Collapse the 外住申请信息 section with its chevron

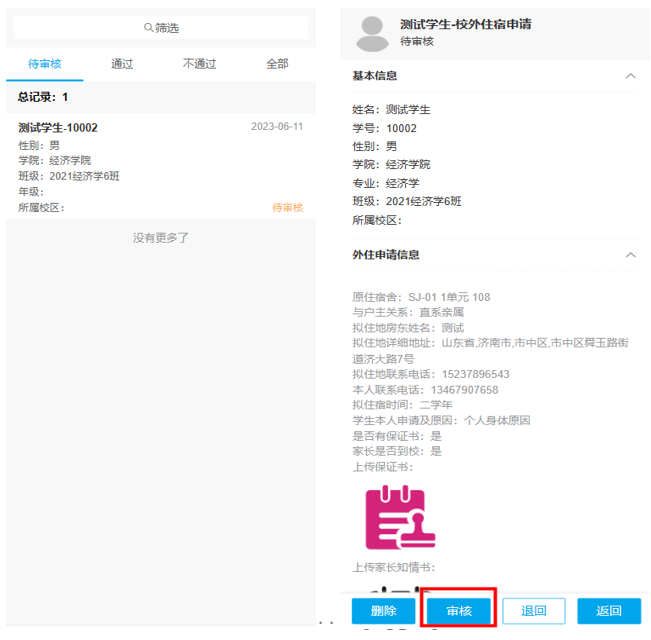[630, 255]
